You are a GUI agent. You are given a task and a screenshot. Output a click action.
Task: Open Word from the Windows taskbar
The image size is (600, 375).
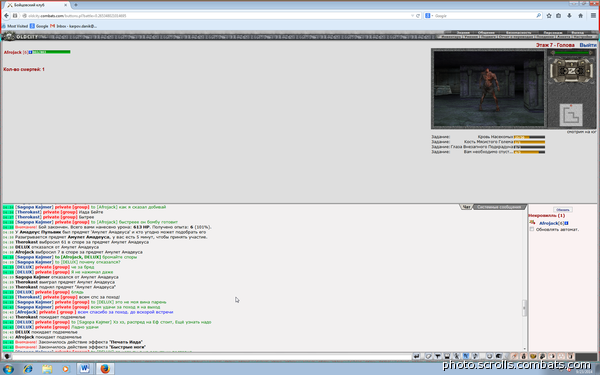tap(84, 368)
